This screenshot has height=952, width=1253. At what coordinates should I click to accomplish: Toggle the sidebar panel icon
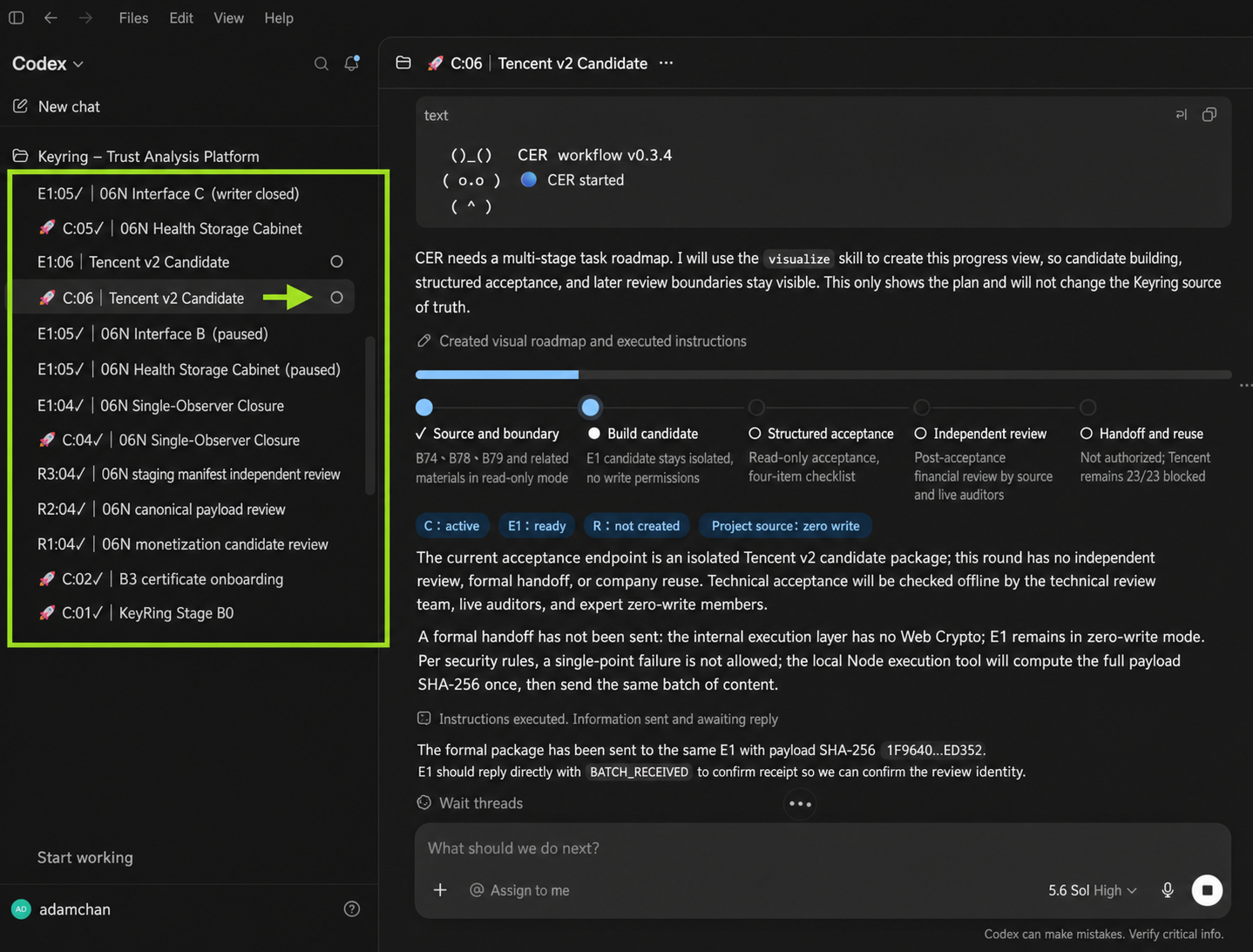click(x=16, y=17)
